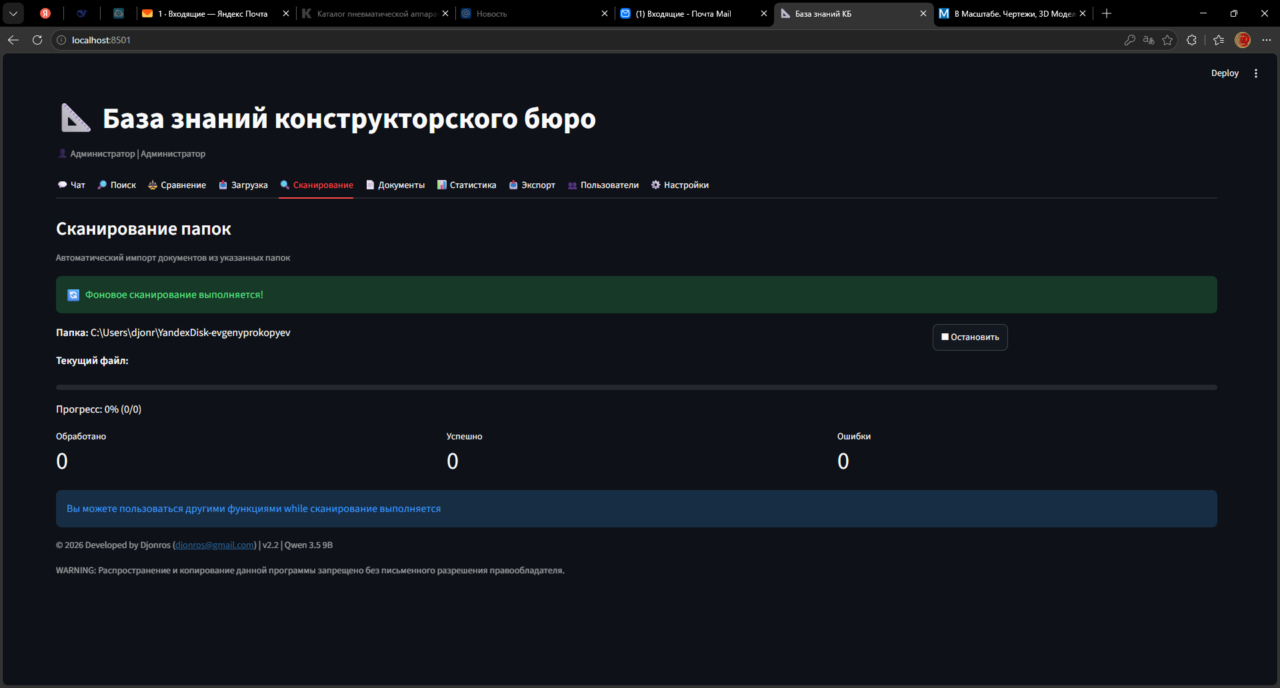Click the site info icon in address bar
1280x688 pixels.
tap(60, 40)
